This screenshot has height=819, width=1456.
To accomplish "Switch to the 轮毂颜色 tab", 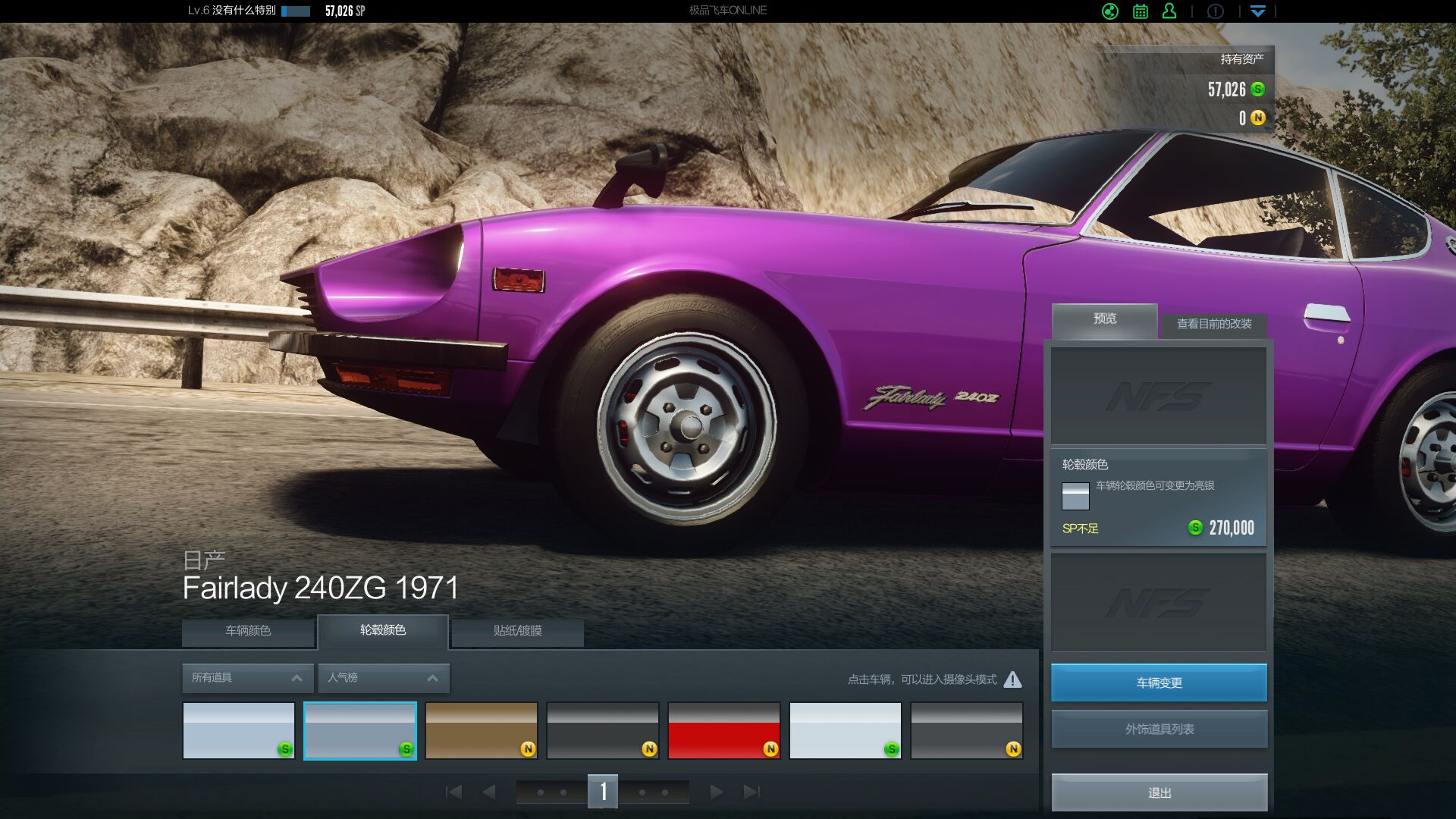I will coord(383,631).
